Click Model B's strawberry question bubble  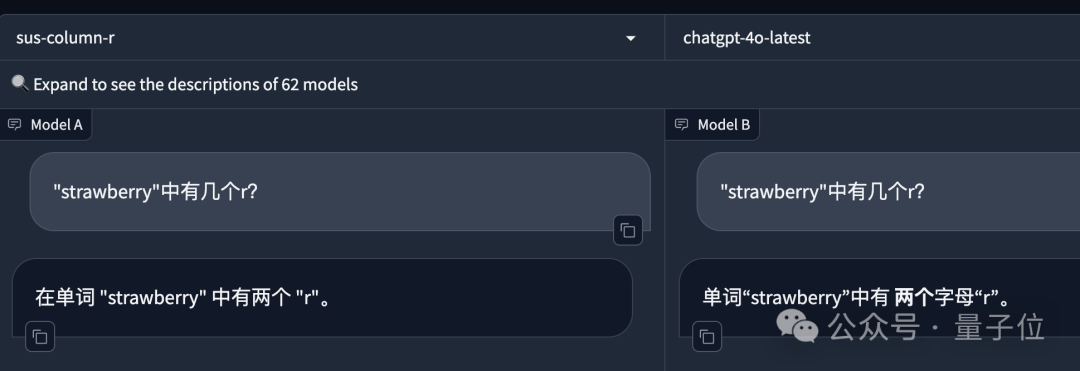[x=889, y=191]
